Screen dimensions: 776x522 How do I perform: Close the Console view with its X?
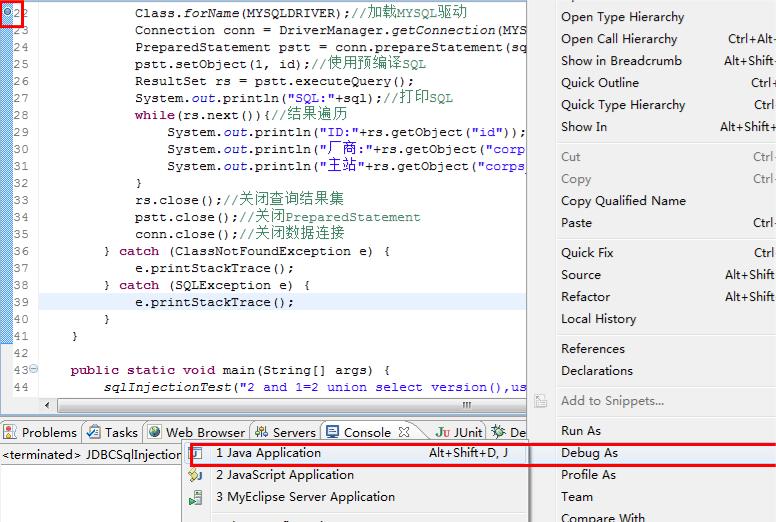coord(404,432)
